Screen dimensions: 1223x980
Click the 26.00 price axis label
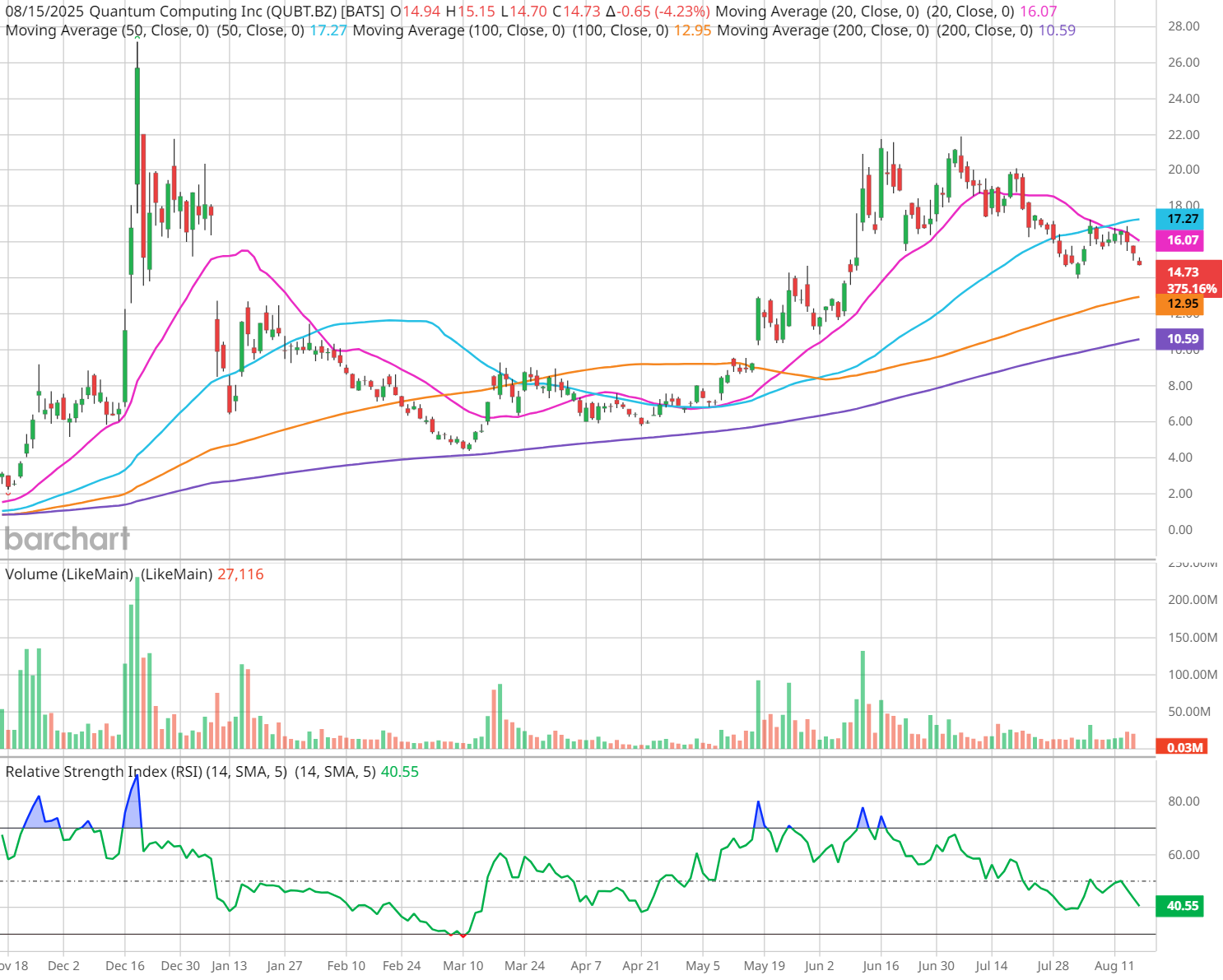(x=1183, y=63)
